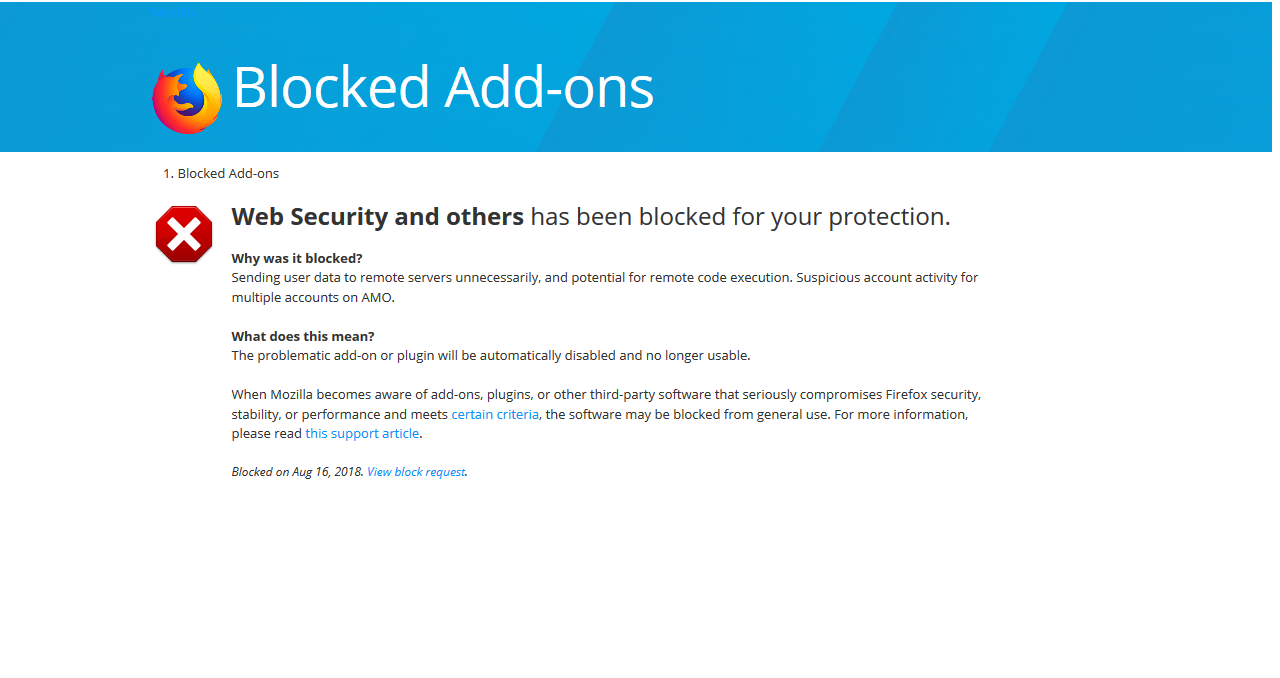Click the red blocked stop-sign icon
1280x678 pixels.
coord(184,235)
